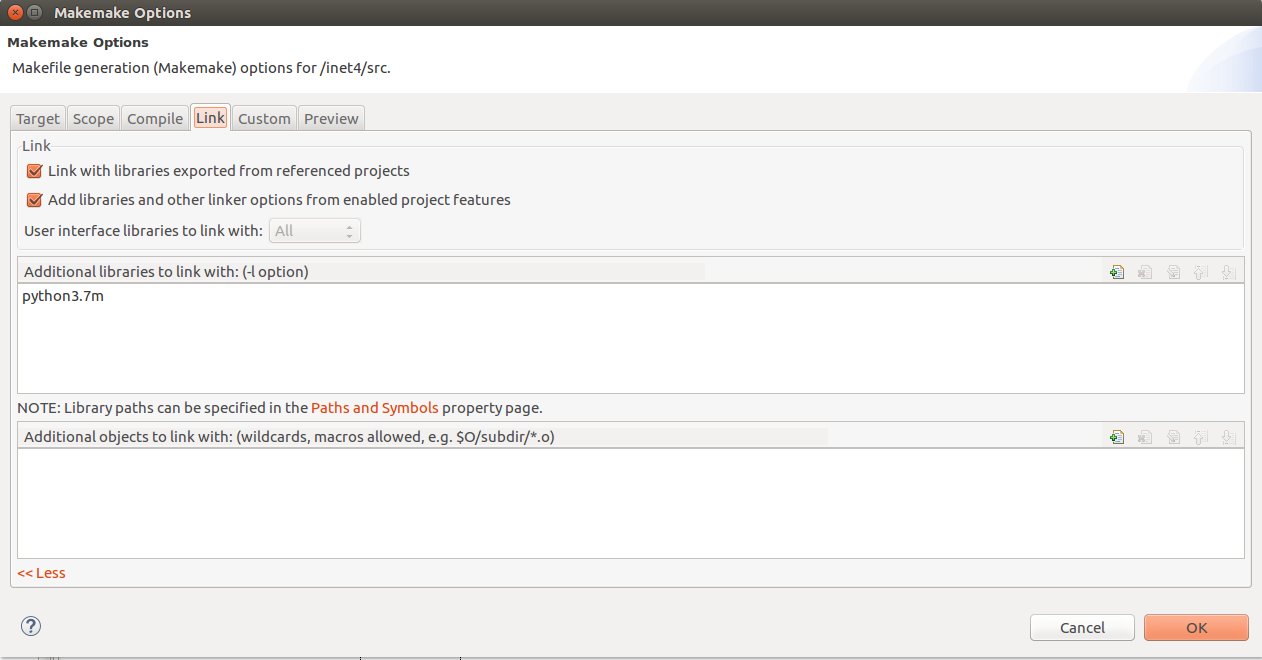Open the Paths and Symbols property page link
The height and width of the screenshot is (660, 1262).
(x=374, y=407)
